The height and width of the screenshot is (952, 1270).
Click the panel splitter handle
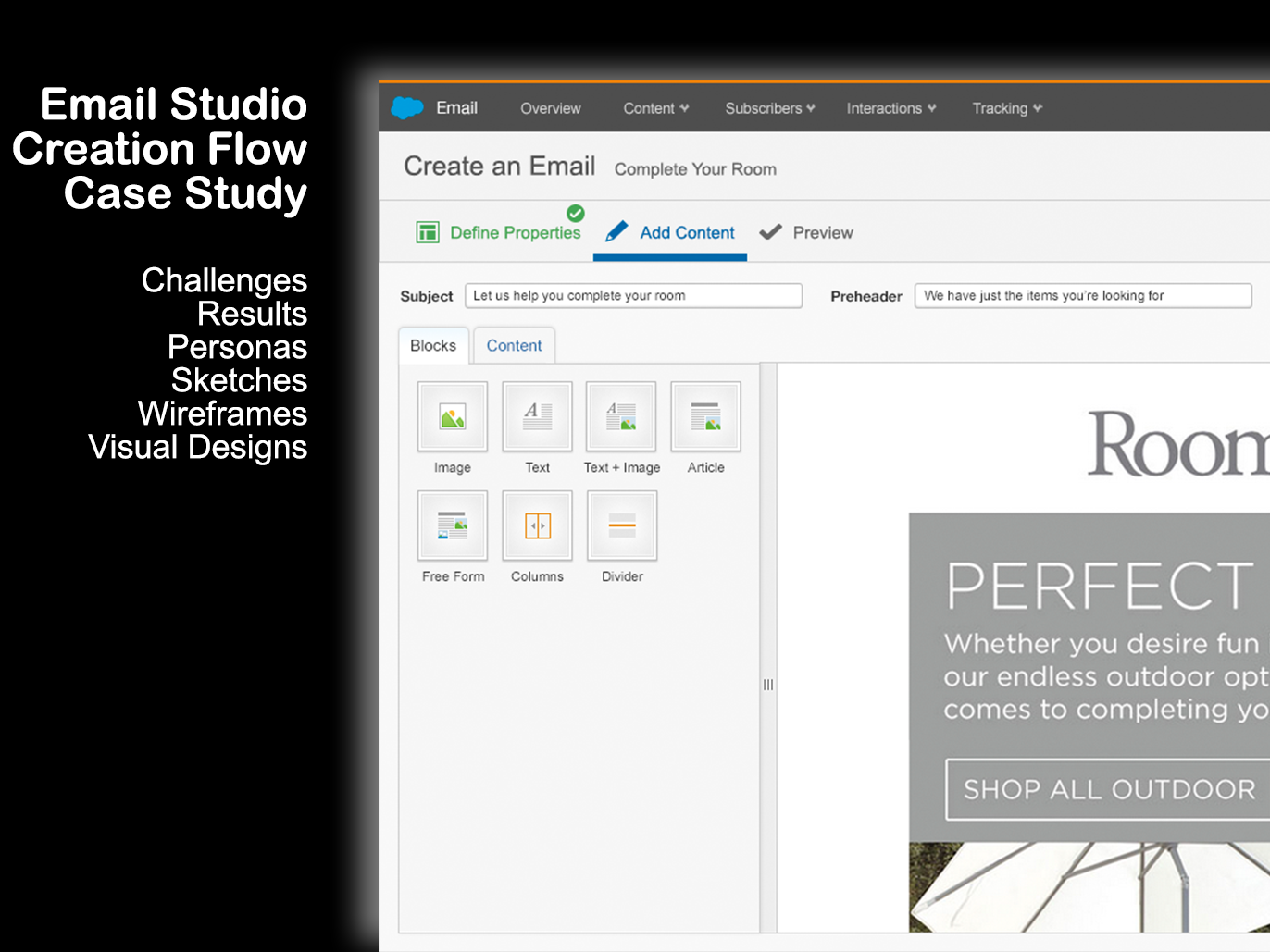(x=768, y=685)
